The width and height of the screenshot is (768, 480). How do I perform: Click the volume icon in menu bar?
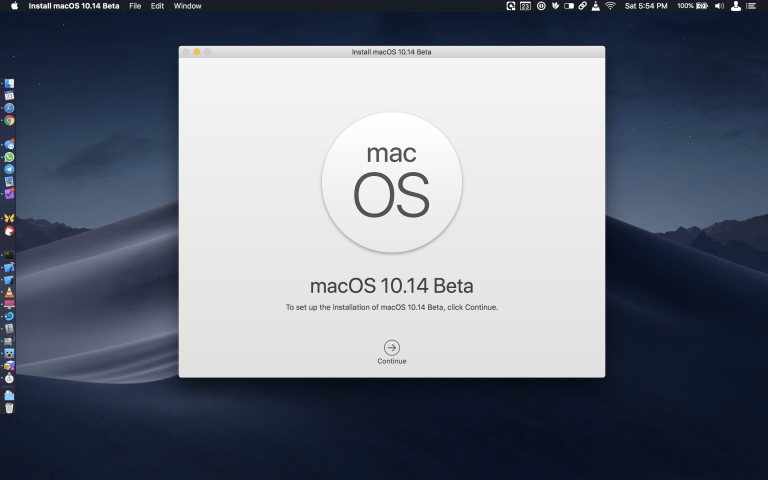tap(719, 6)
